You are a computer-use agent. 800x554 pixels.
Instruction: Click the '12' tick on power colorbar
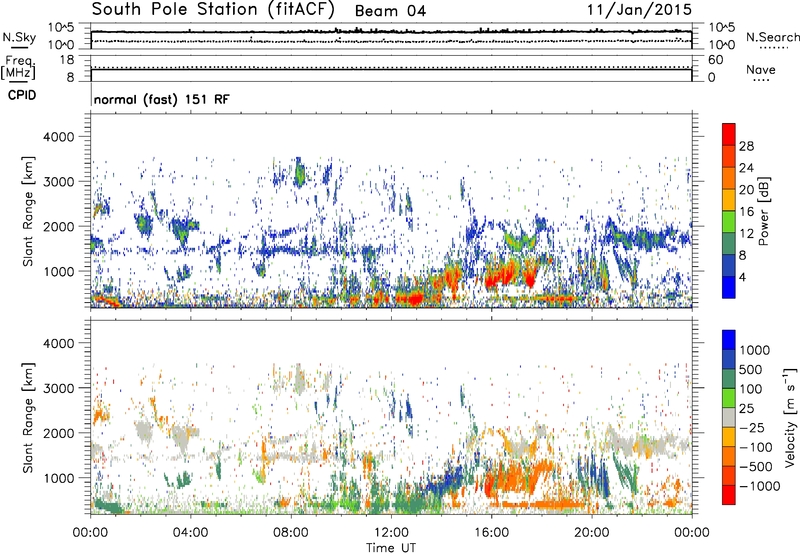(x=746, y=234)
